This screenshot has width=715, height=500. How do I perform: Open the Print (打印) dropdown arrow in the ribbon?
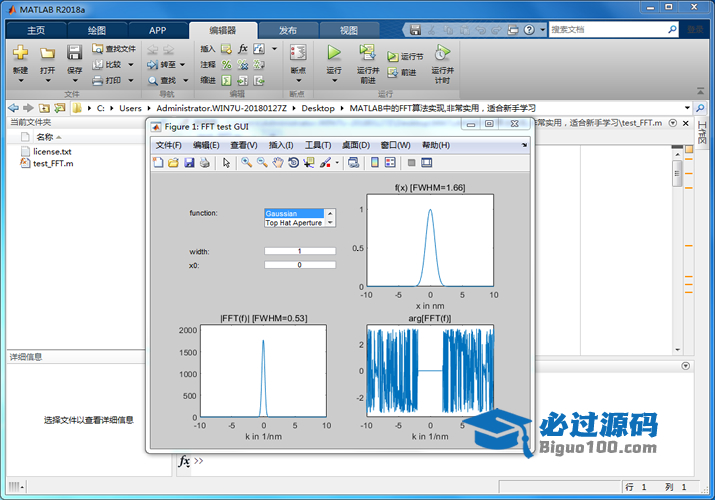[x=131, y=81]
